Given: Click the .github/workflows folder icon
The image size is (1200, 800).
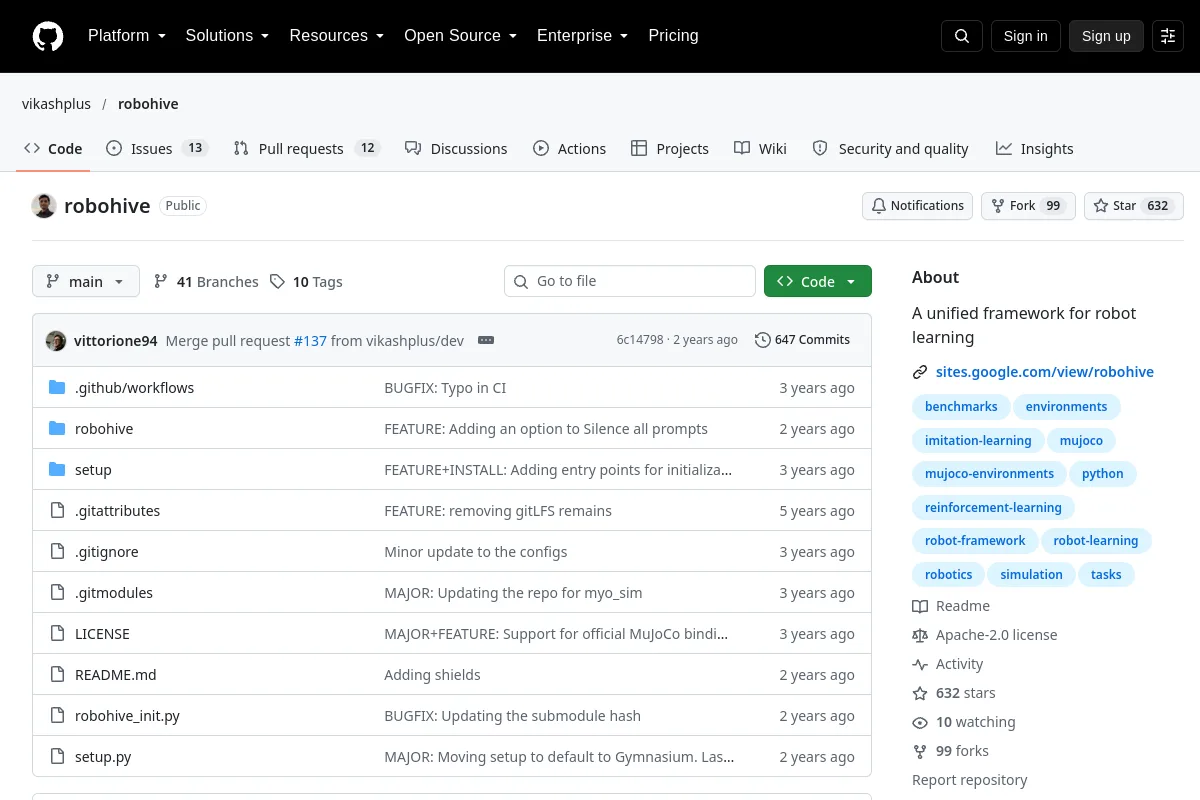Looking at the screenshot, I should (x=57, y=387).
